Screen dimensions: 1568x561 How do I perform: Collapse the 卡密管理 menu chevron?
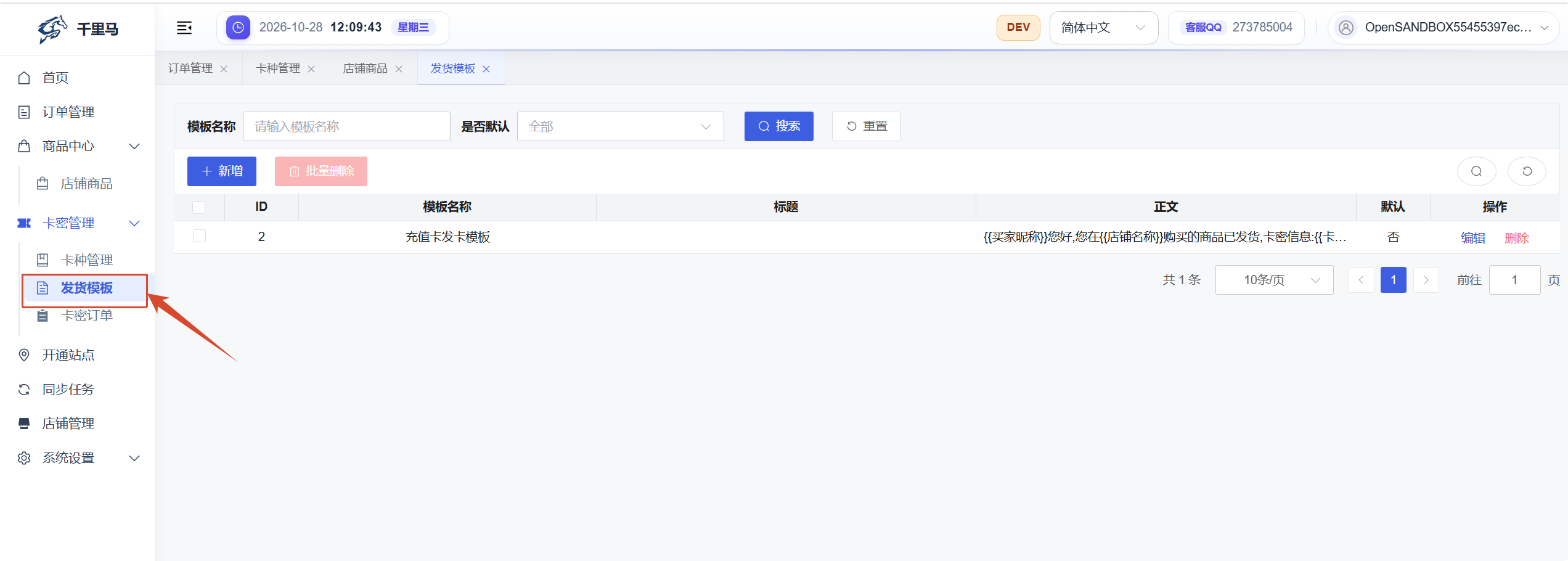(134, 223)
